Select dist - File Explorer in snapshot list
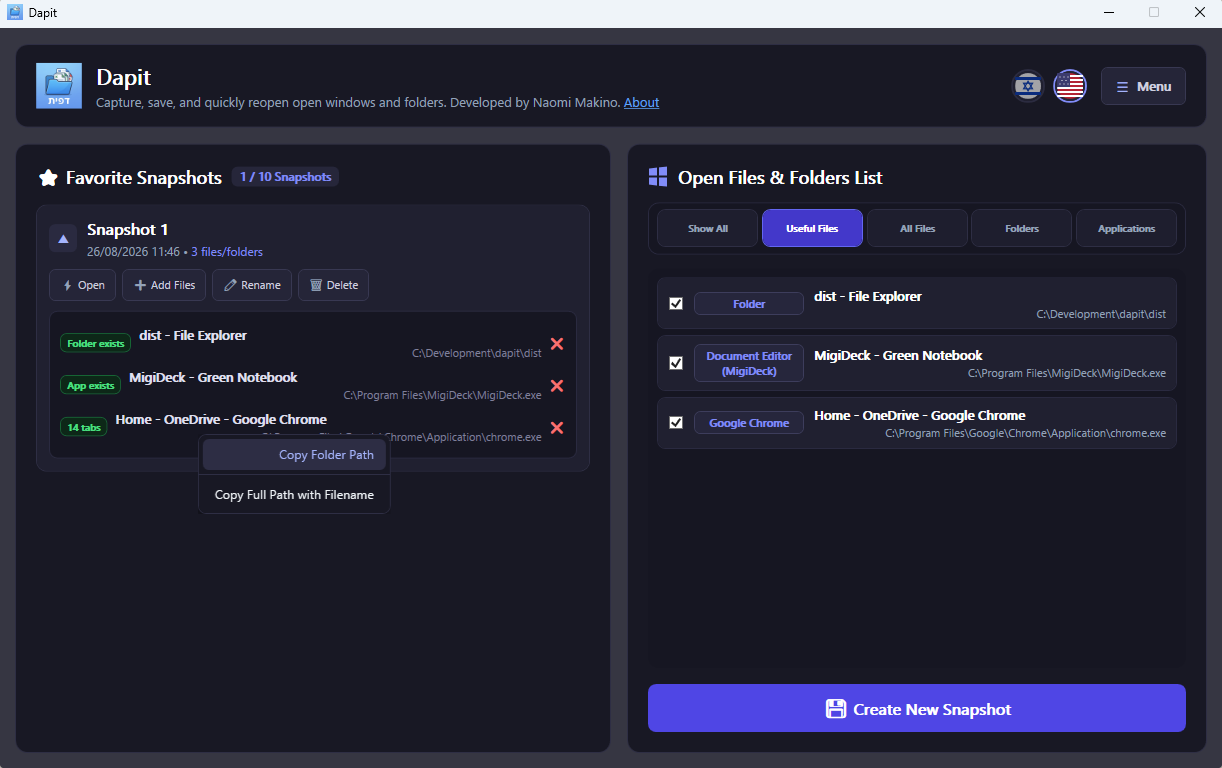This screenshot has height=768, width=1222. [x=193, y=335]
